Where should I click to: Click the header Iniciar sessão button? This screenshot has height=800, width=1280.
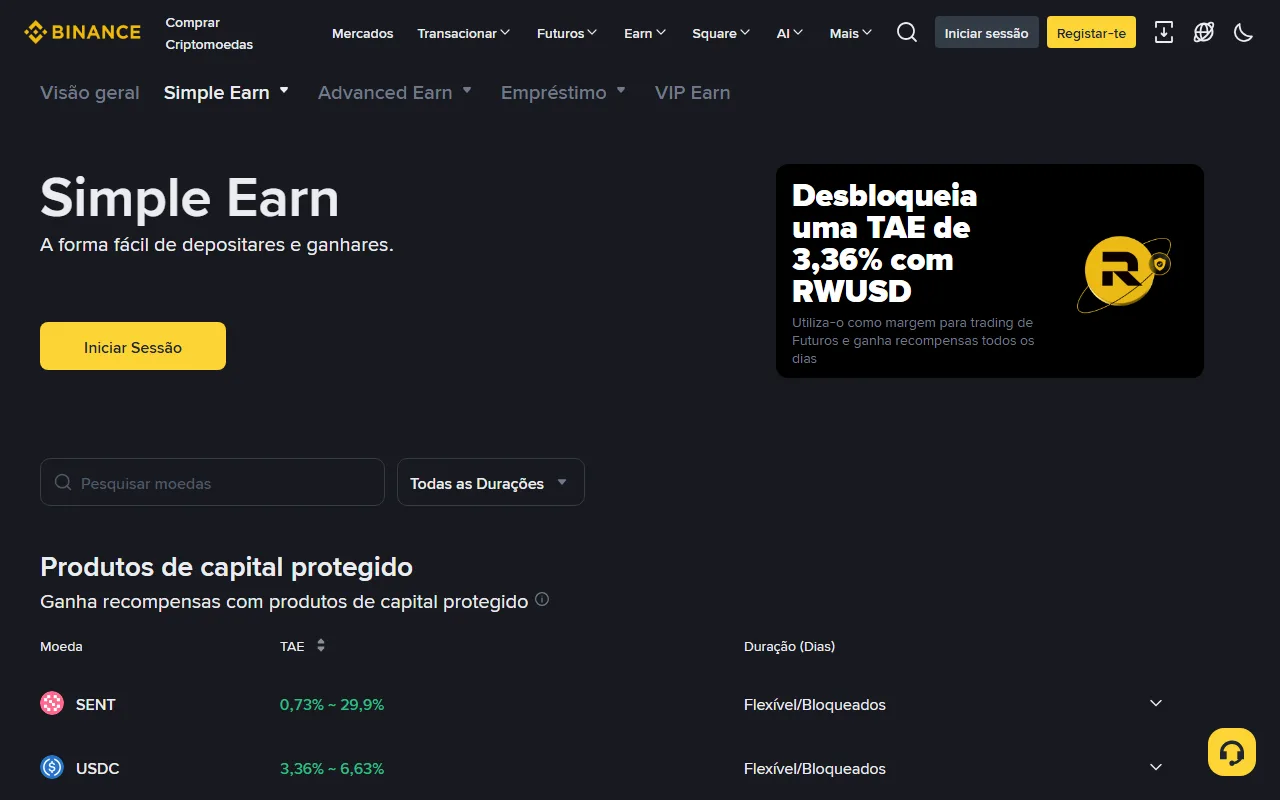[x=987, y=32]
